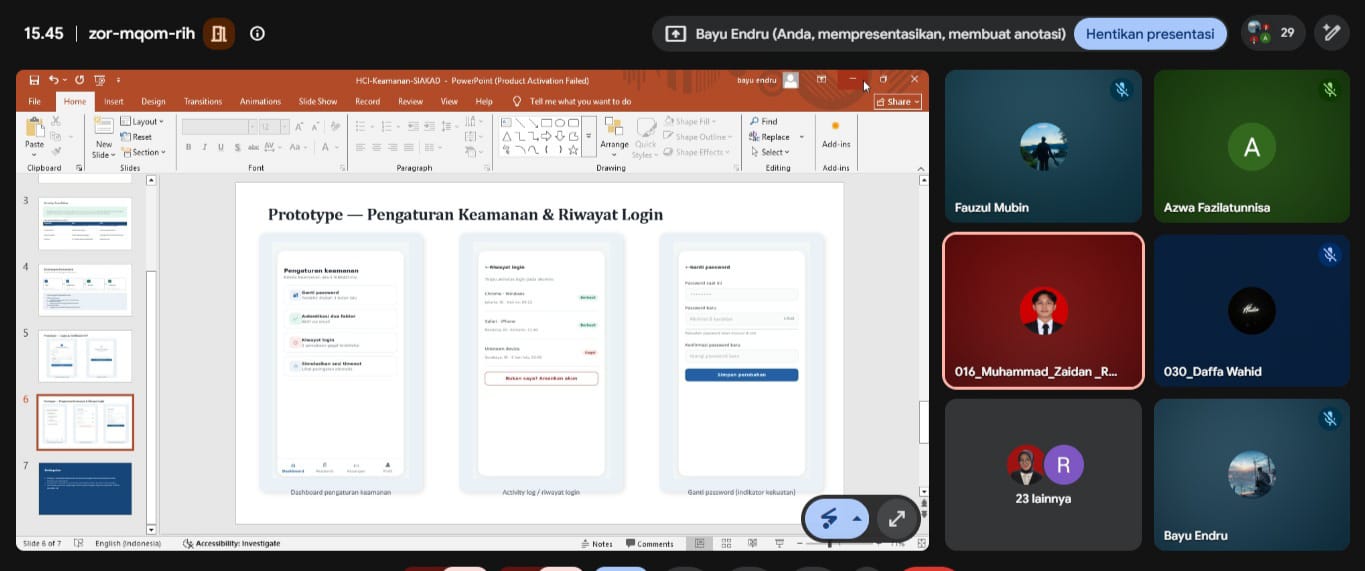This screenshot has height=571, width=1365.
Task: Open the font size dropdown
Action: click(285, 127)
